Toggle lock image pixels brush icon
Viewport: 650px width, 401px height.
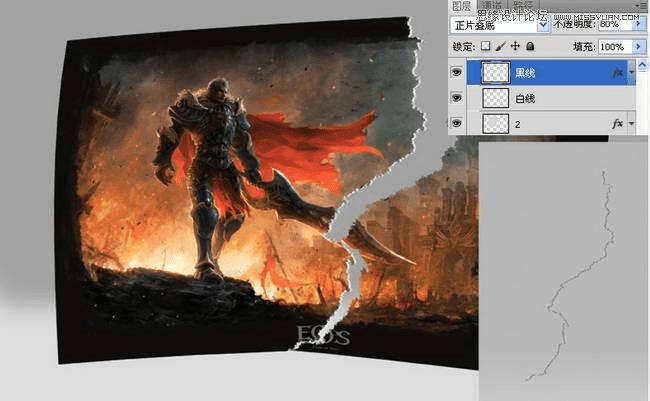[x=500, y=46]
